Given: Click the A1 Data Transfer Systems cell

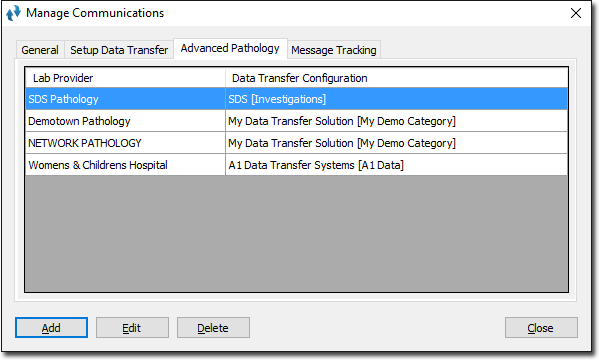Looking at the screenshot, I should click(397, 165).
